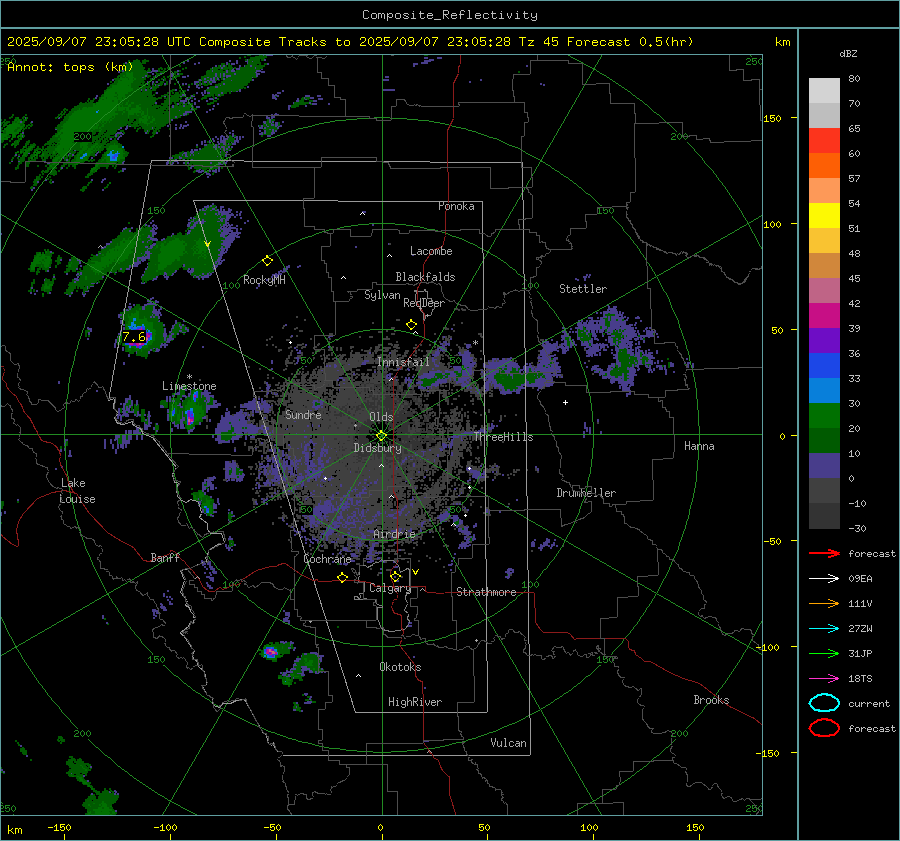Select the purple 39-36 dBZ swatch
900x841 pixels.
pyautogui.click(x=824, y=341)
